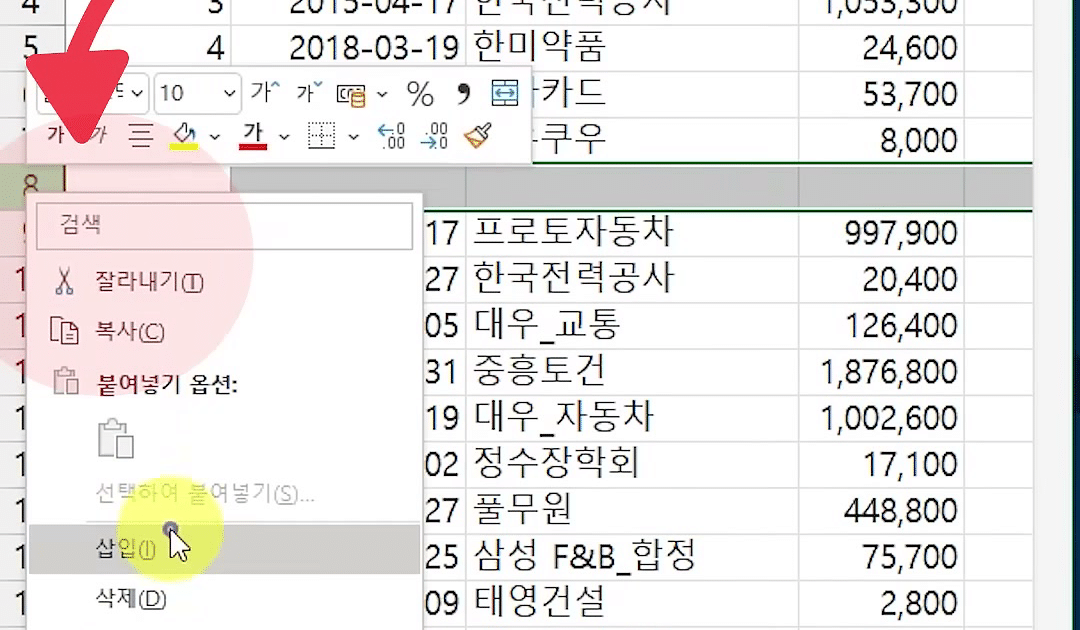Image resolution: width=1080 pixels, height=630 pixels.
Task: Click the scissors cut icon
Action: [x=64, y=282]
